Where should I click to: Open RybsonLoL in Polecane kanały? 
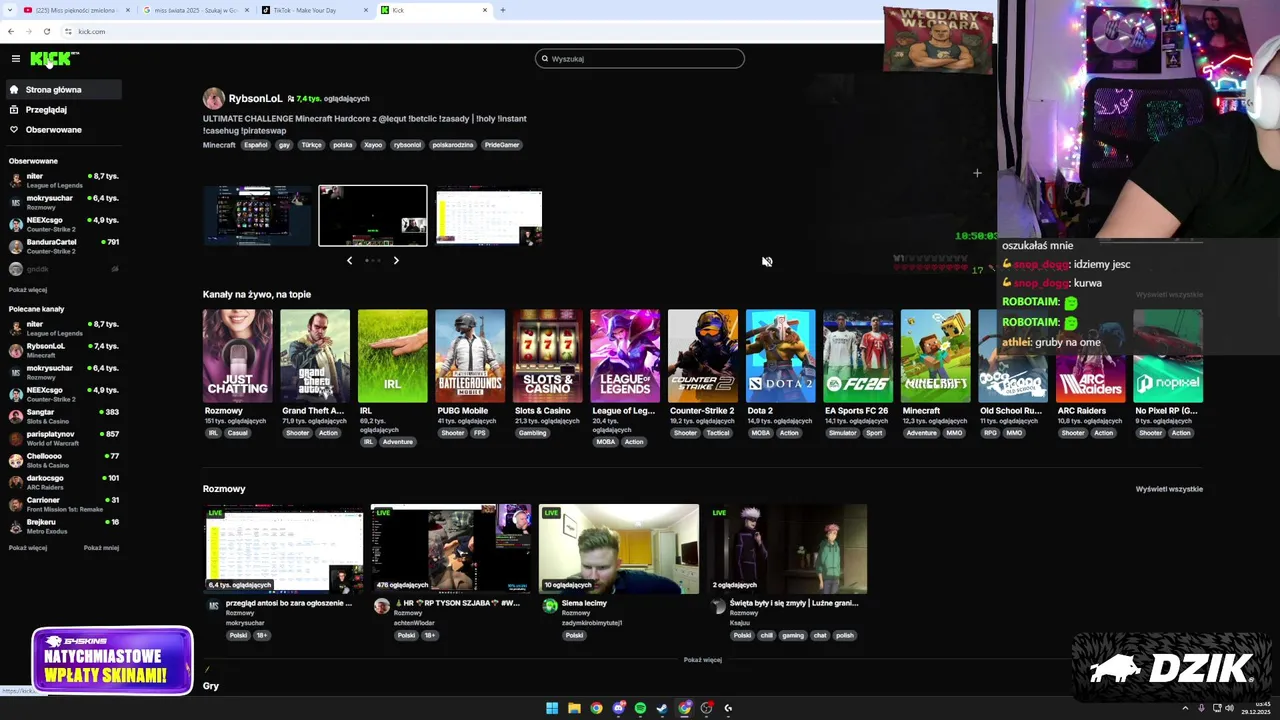pyautogui.click(x=63, y=350)
